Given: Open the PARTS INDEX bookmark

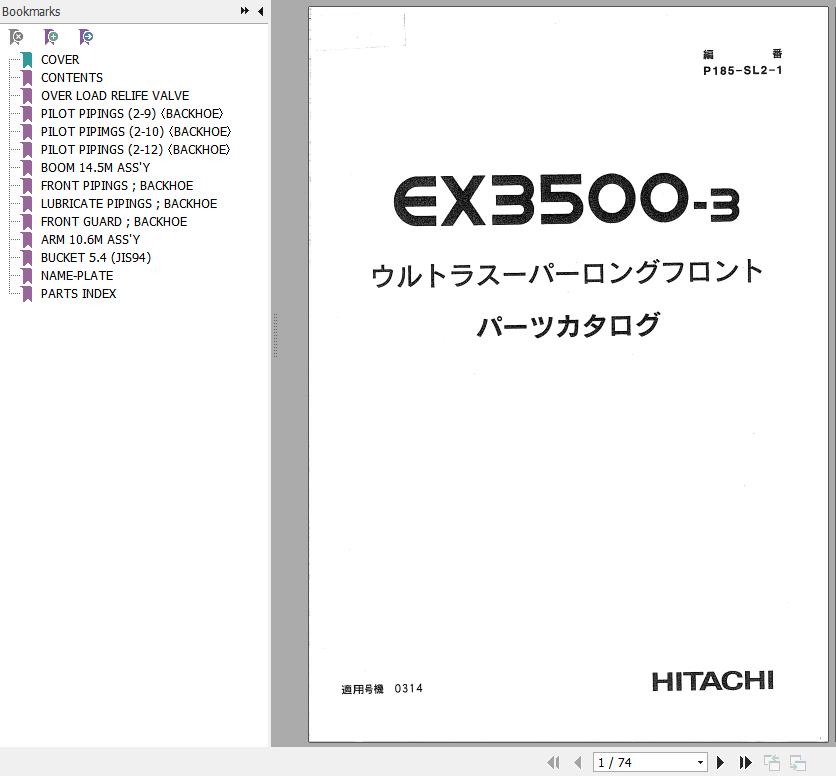Looking at the screenshot, I should (x=78, y=294).
